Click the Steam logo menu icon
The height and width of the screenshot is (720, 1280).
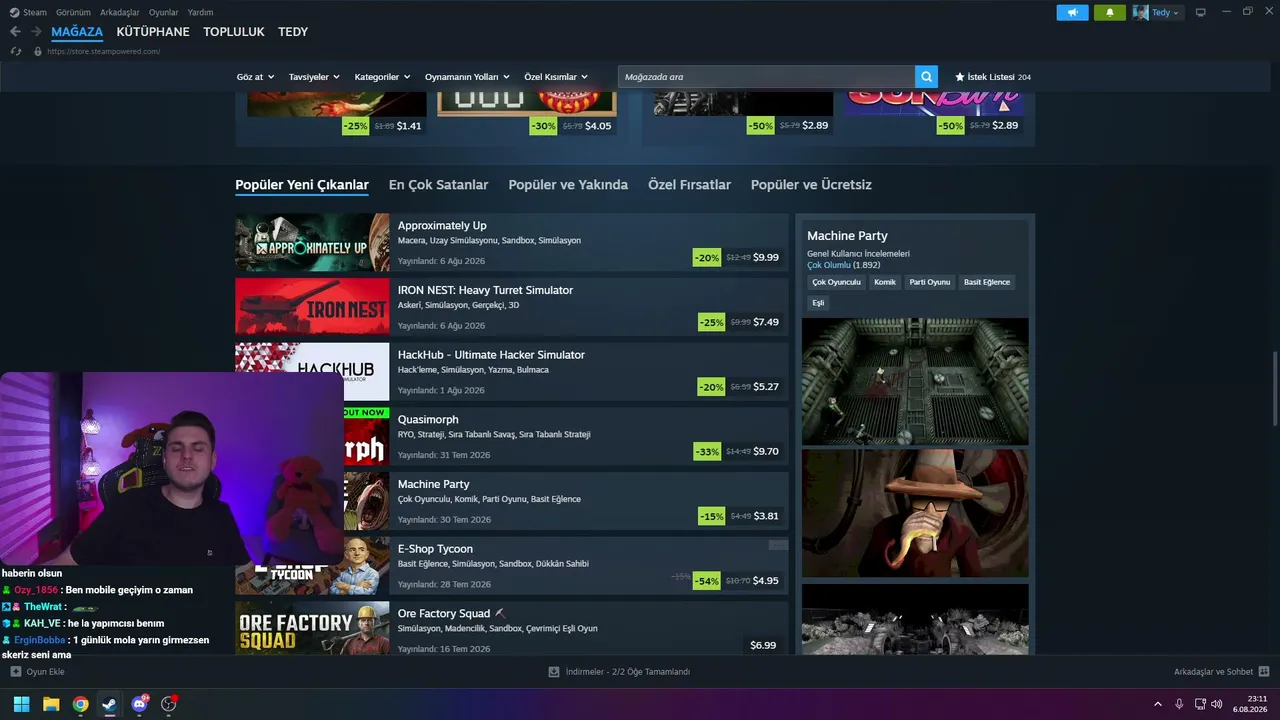coord(14,12)
